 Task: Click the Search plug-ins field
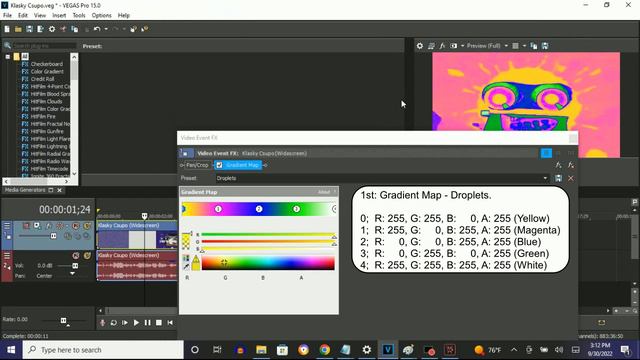tap(44, 46)
